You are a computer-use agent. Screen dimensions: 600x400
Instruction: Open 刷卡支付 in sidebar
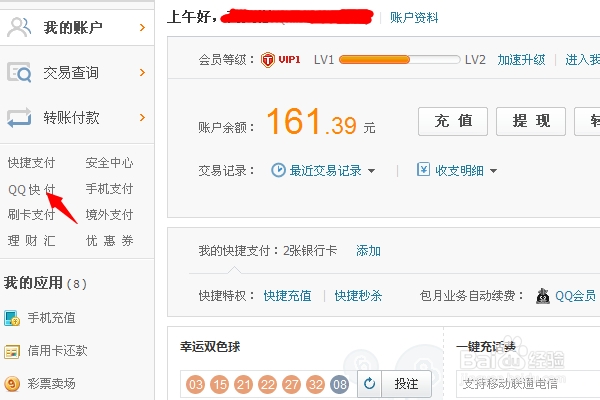click(31, 215)
